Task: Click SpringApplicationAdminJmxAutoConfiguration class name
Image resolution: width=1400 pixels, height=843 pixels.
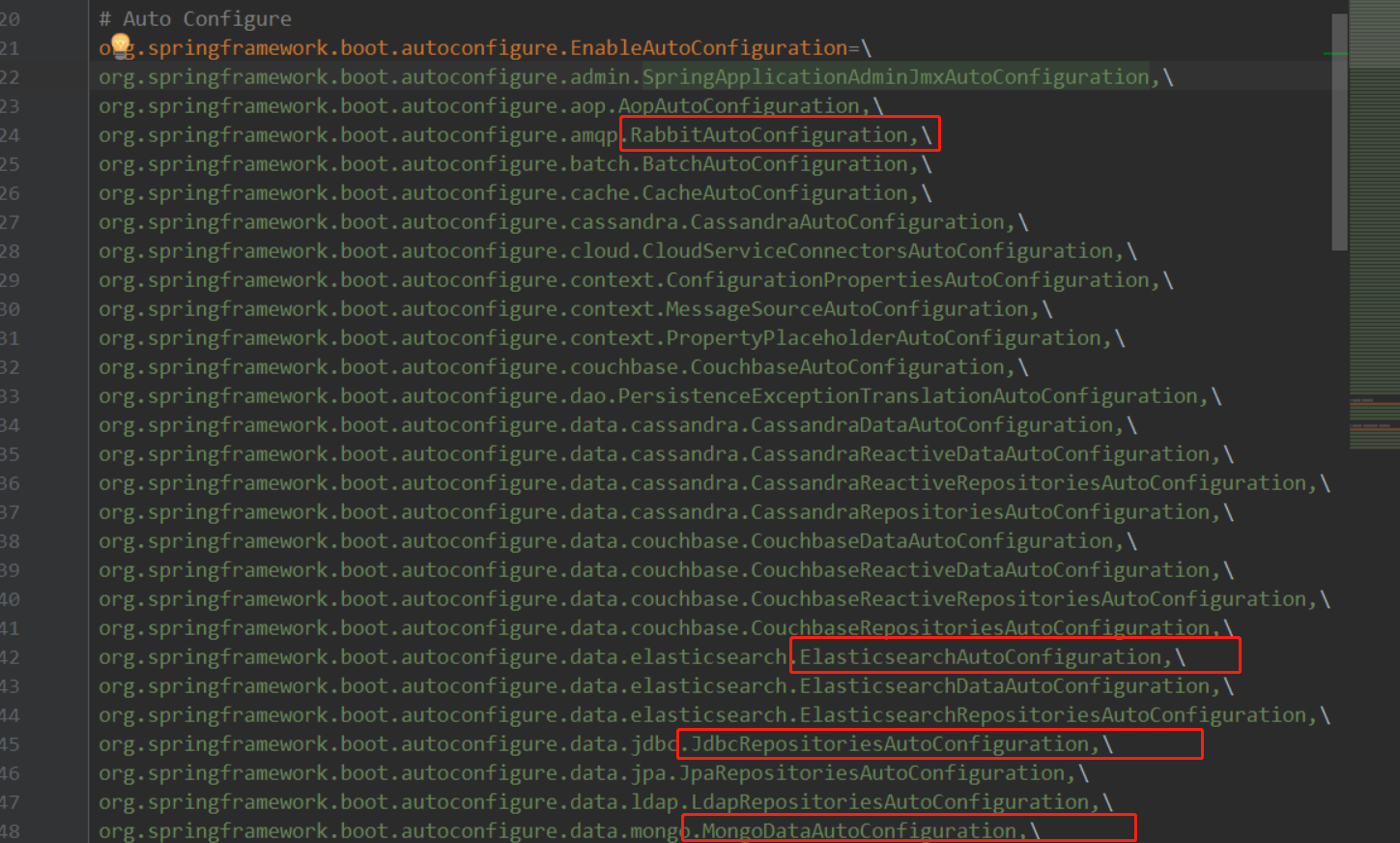Action: 896,76
